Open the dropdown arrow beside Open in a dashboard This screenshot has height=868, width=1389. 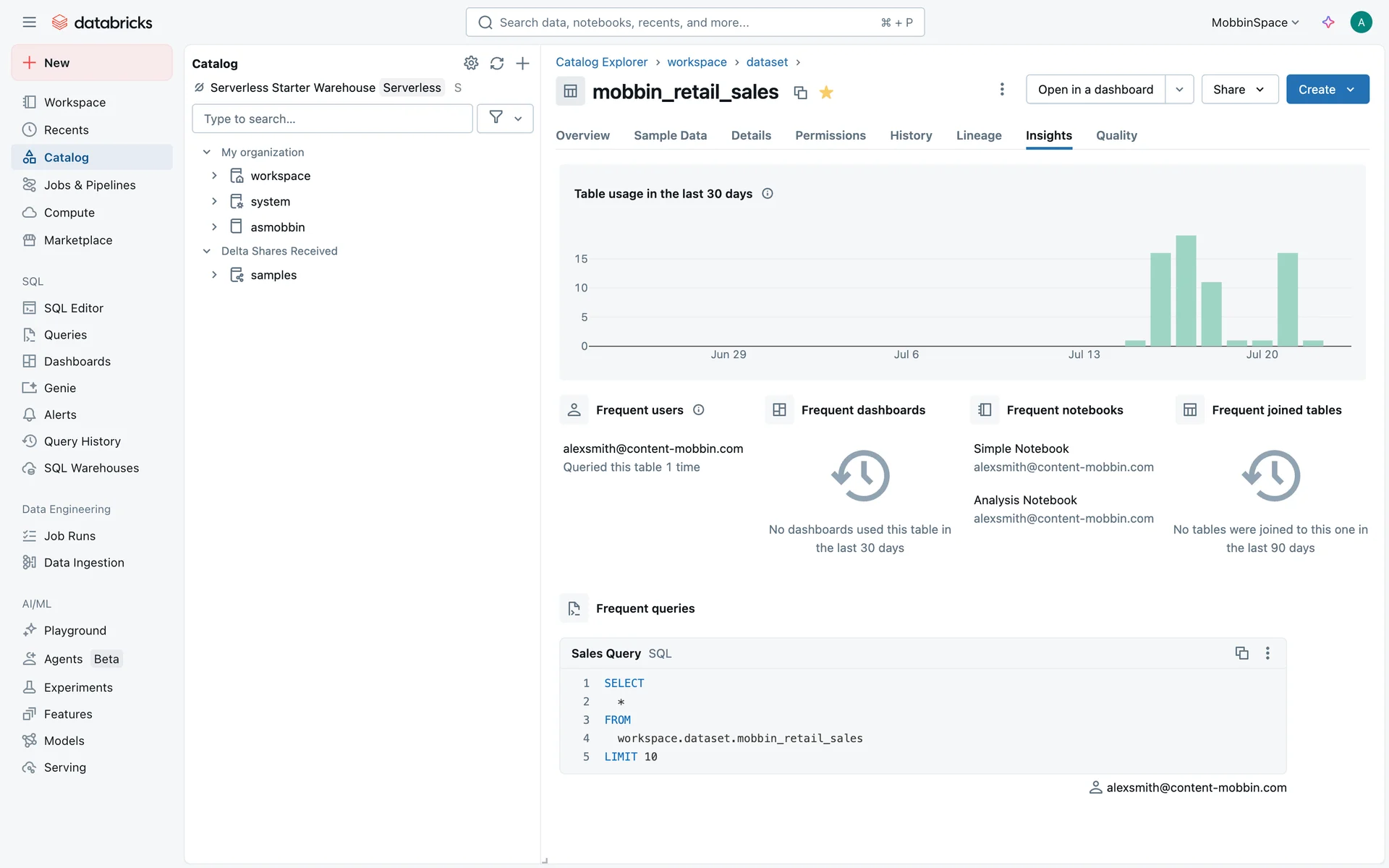coord(1179,89)
